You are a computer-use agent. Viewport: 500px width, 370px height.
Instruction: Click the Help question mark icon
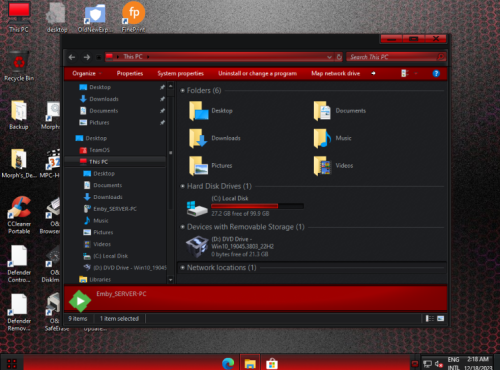(x=436, y=73)
